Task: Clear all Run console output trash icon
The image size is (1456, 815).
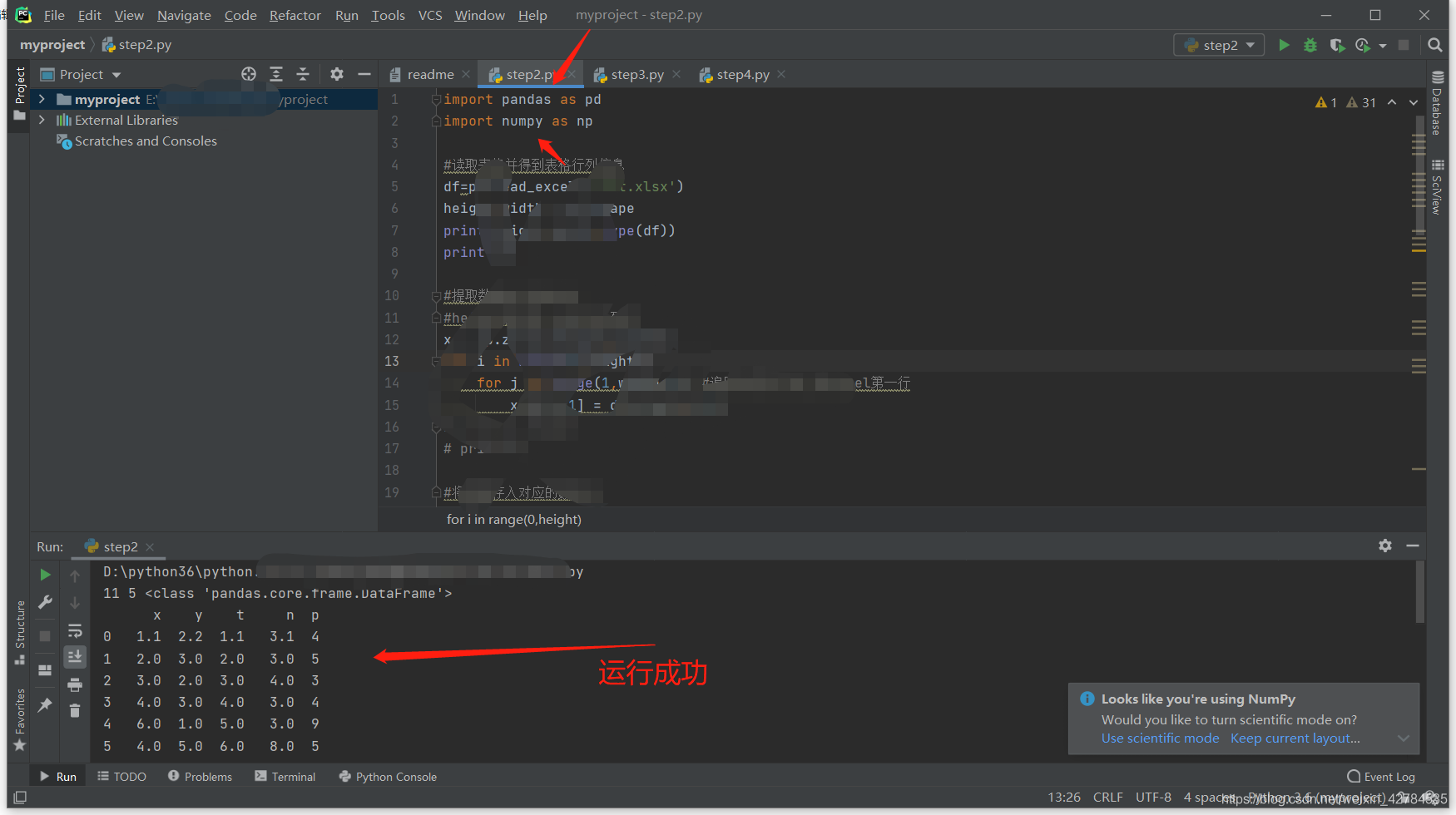Action: tap(75, 711)
